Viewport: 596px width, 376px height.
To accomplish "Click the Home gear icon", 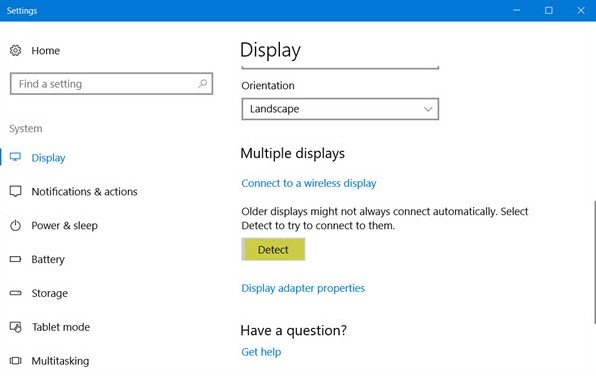I will point(16,50).
